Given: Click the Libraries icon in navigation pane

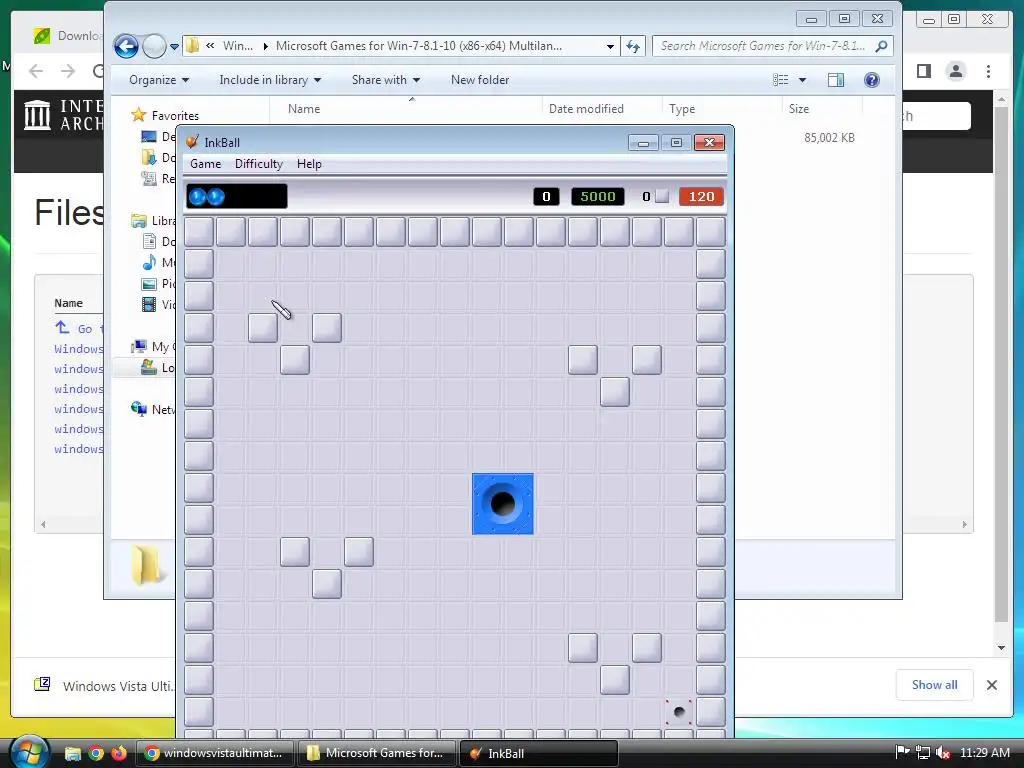Looking at the screenshot, I should tap(138, 221).
